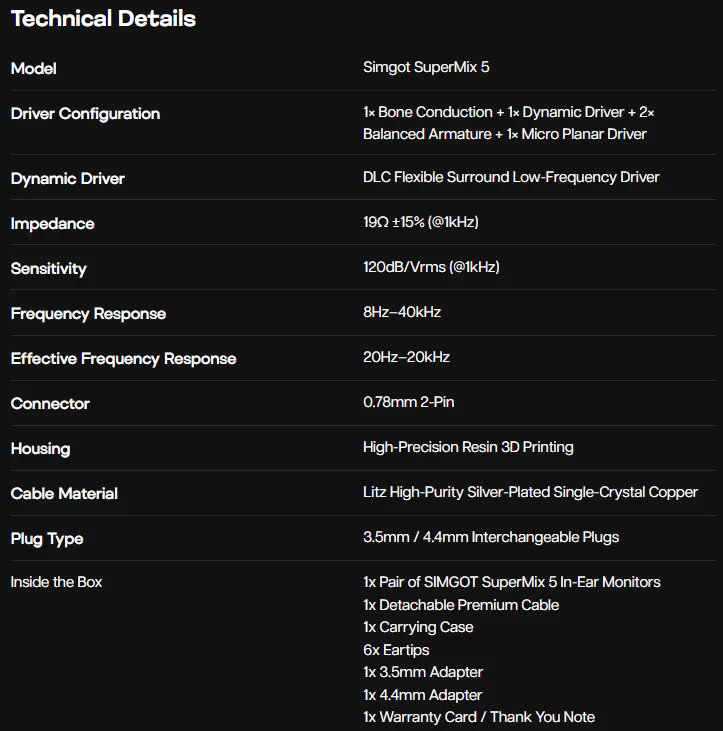Click the 0.78mm 2-Pin connector value
Image resolution: width=723 pixels, height=731 pixels.
[x=408, y=402]
